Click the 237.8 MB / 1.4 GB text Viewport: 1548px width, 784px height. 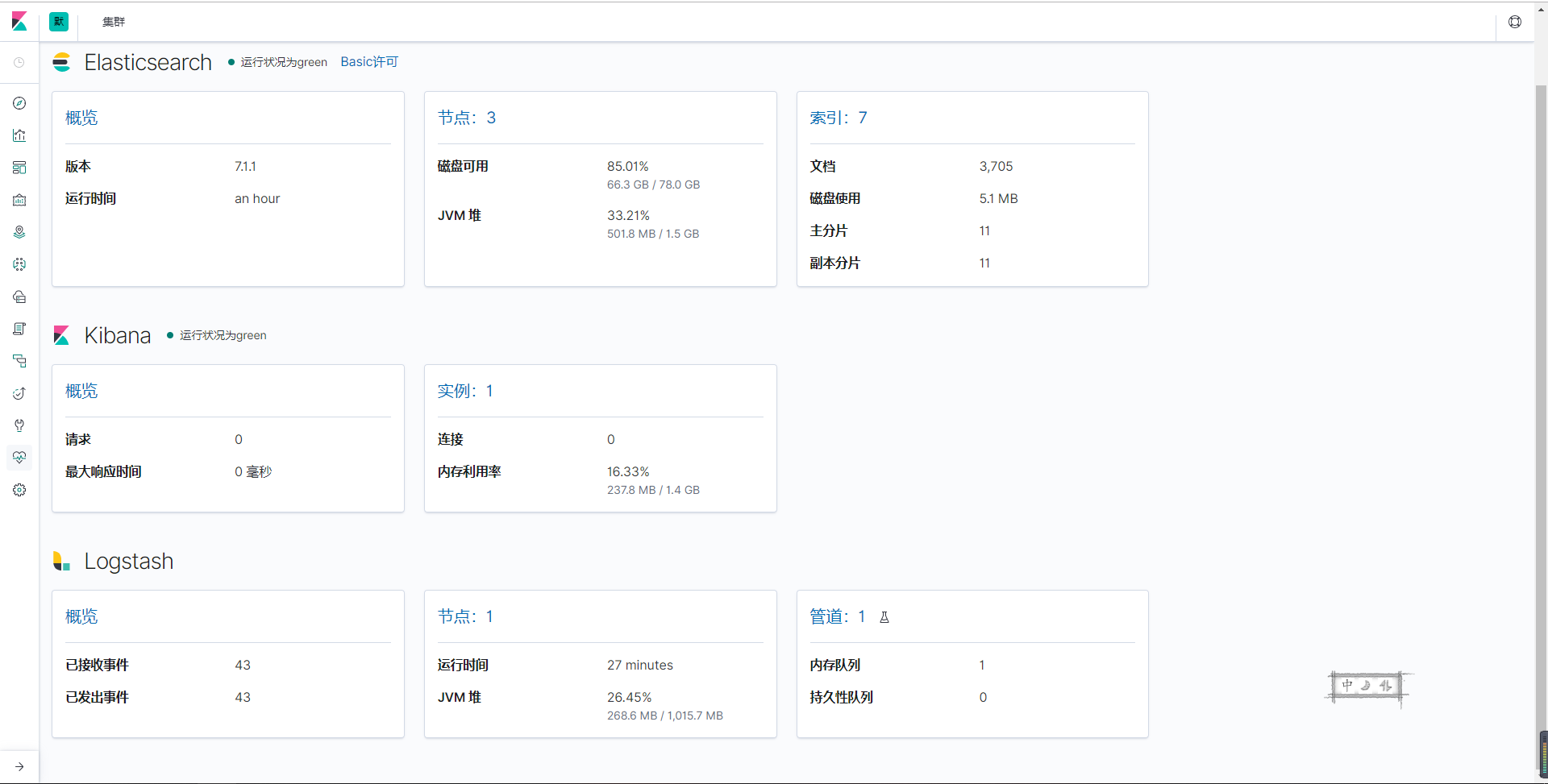(654, 490)
